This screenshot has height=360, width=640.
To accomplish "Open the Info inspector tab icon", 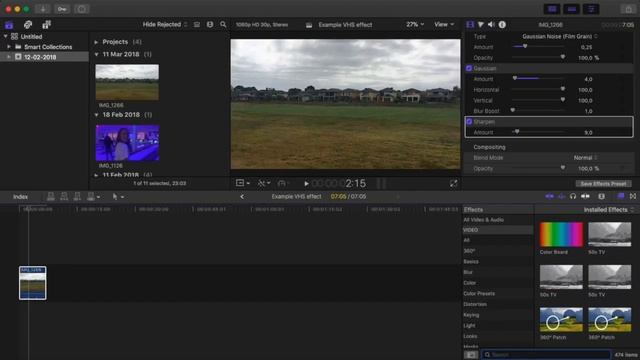I will [502, 24].
